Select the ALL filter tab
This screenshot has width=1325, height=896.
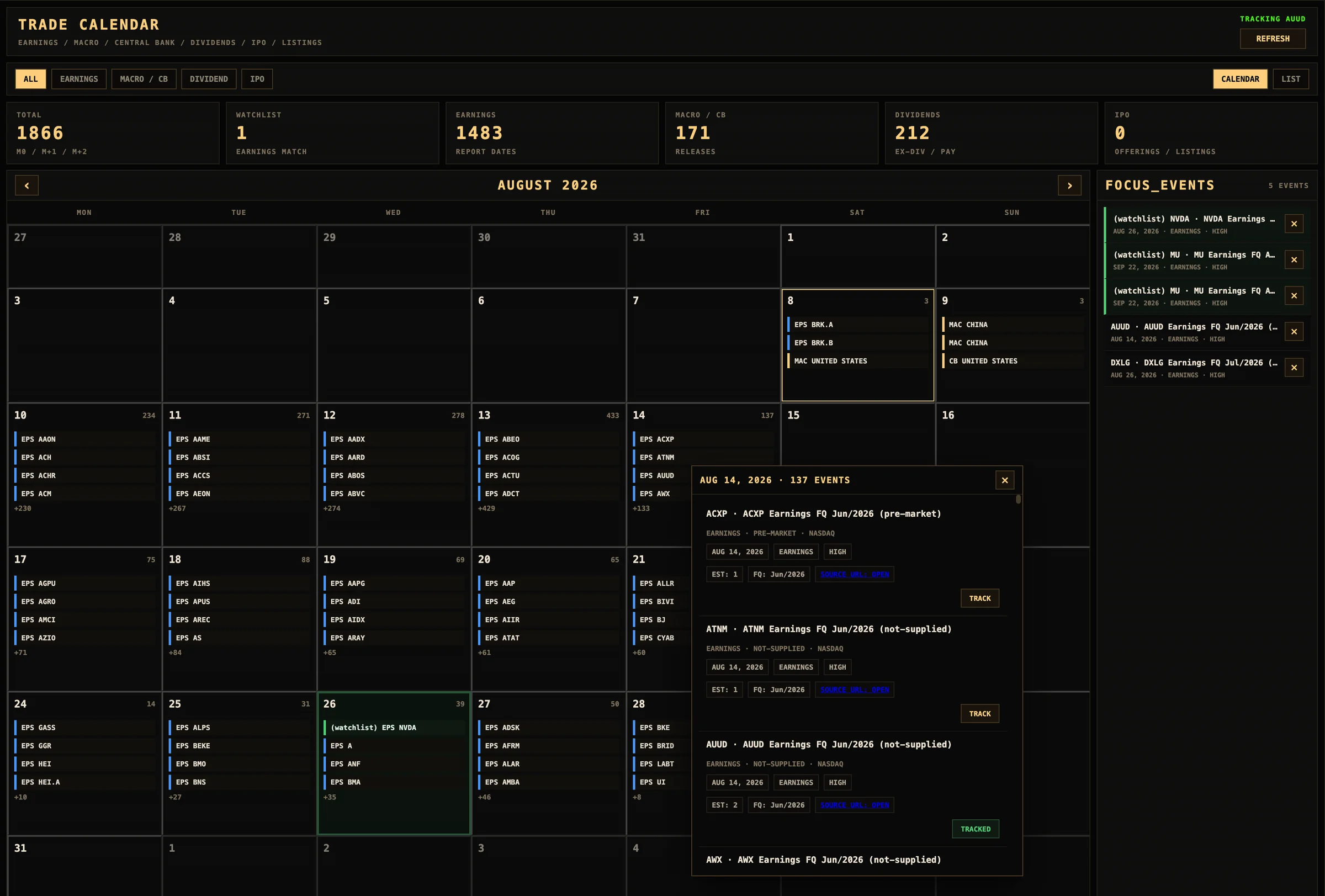click(x=31, y=79)
